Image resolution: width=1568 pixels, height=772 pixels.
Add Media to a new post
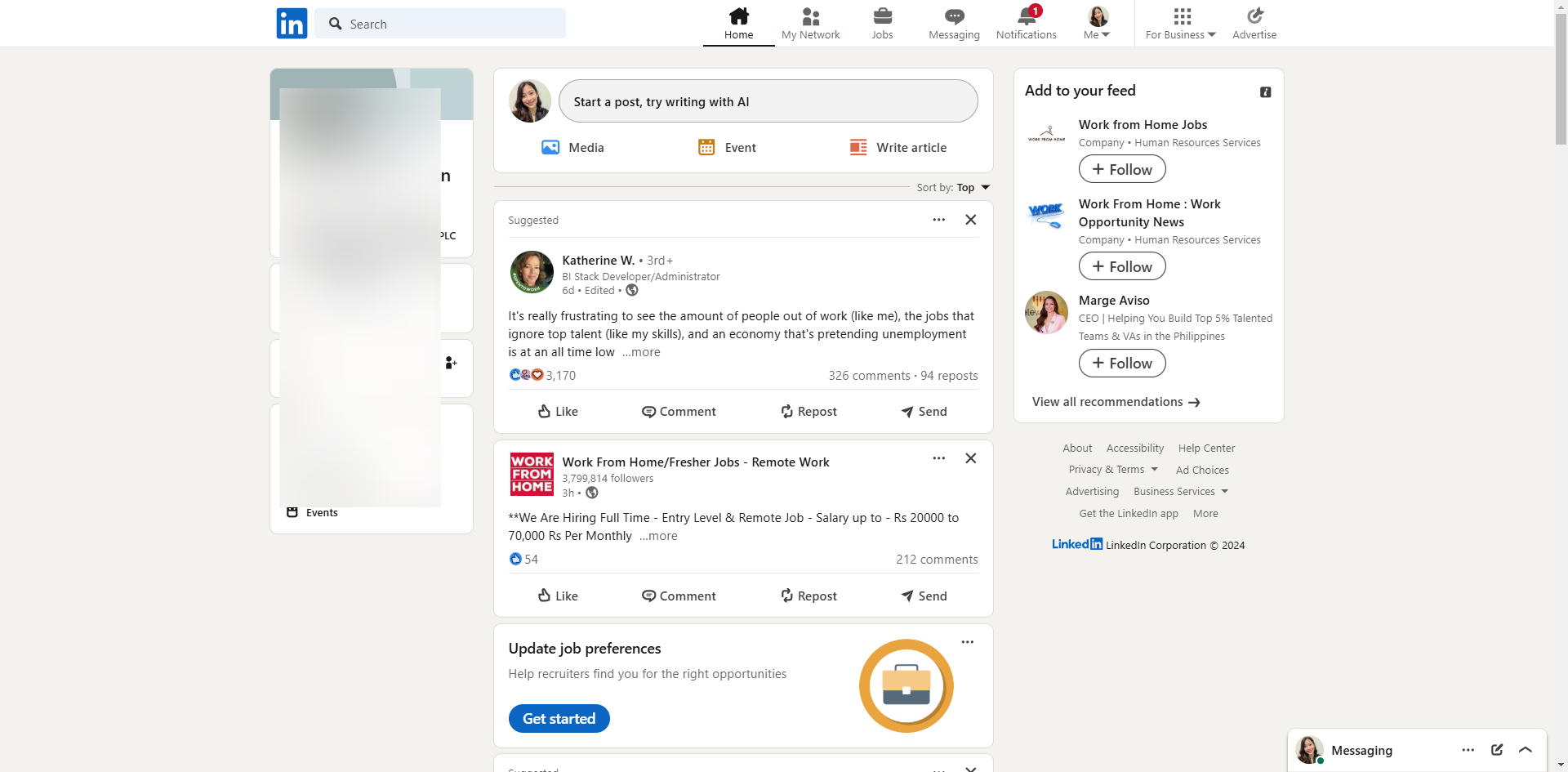(572, 148)
